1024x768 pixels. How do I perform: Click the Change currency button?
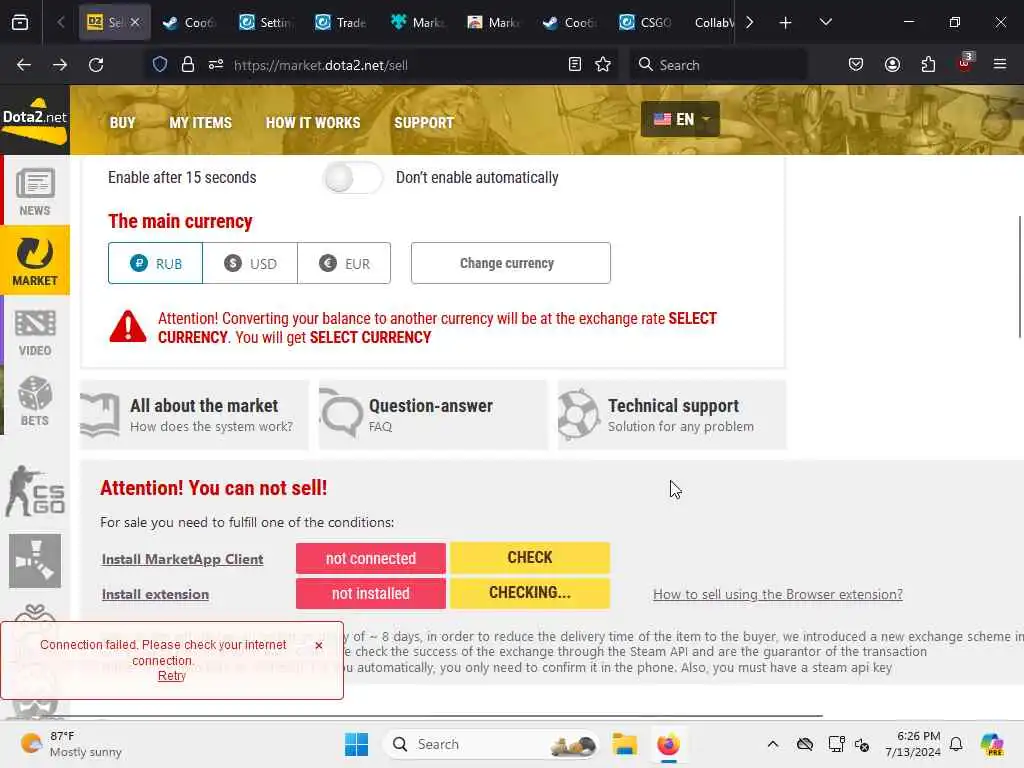511,263
